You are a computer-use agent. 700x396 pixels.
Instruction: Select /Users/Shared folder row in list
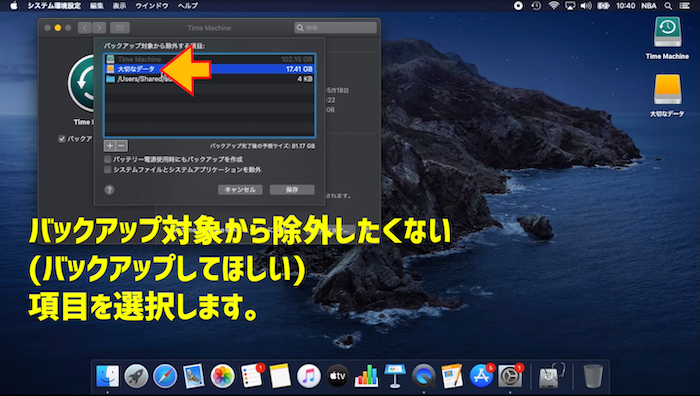pos(209,79)
